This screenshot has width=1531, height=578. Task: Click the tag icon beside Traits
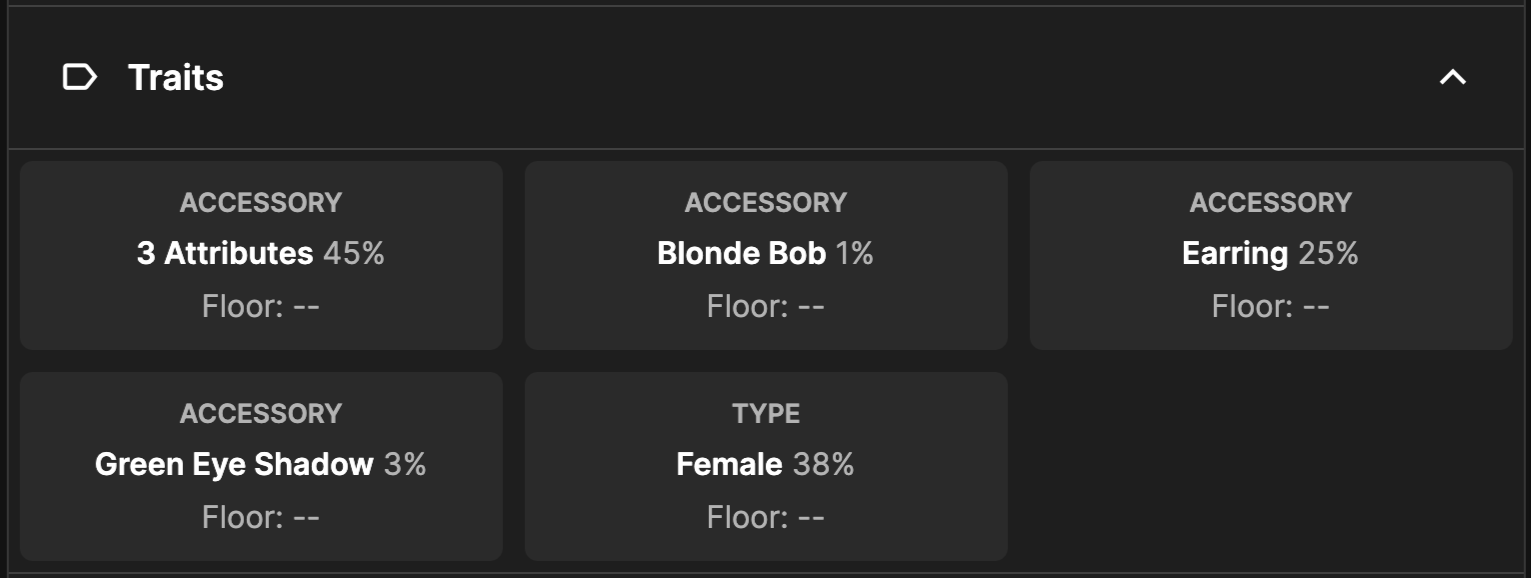[x=79, y=77]
